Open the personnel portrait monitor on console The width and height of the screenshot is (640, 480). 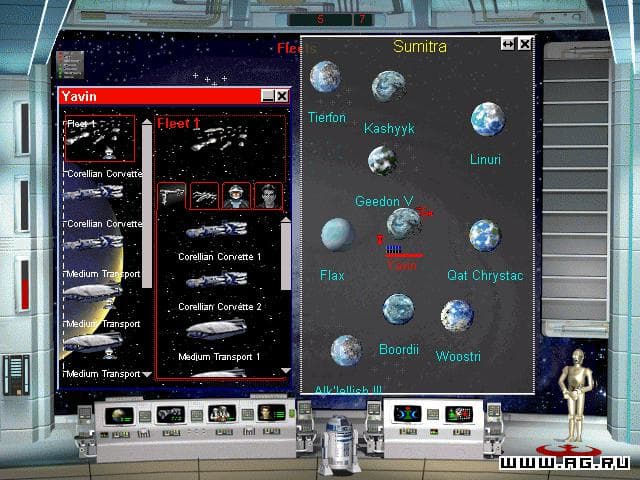(x=271, y=413)
